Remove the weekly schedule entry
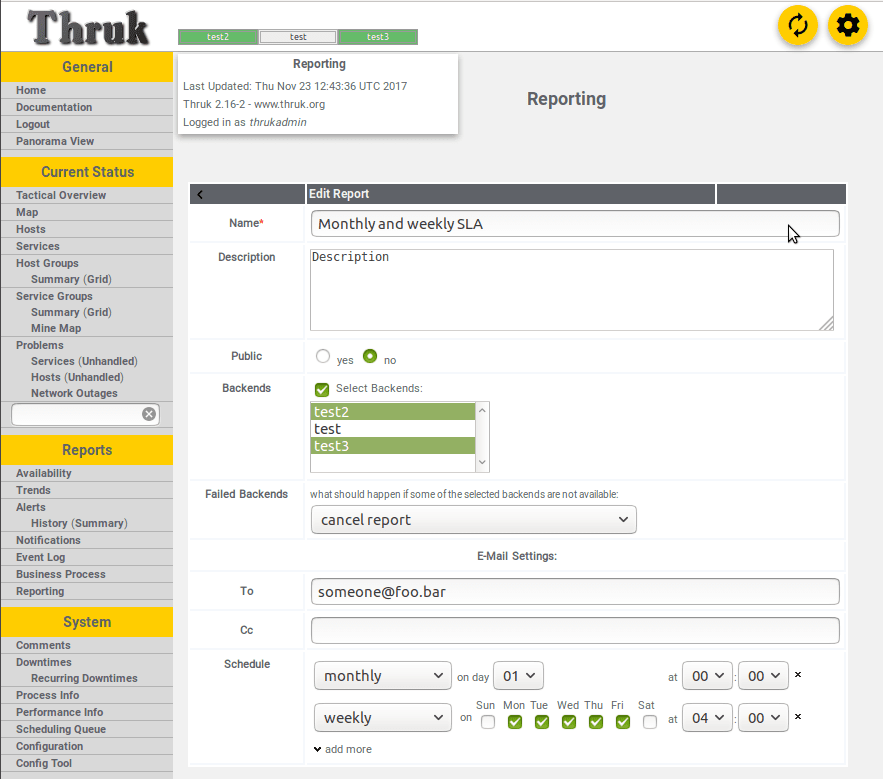This screenshot has width=883, height=779. 798,716
